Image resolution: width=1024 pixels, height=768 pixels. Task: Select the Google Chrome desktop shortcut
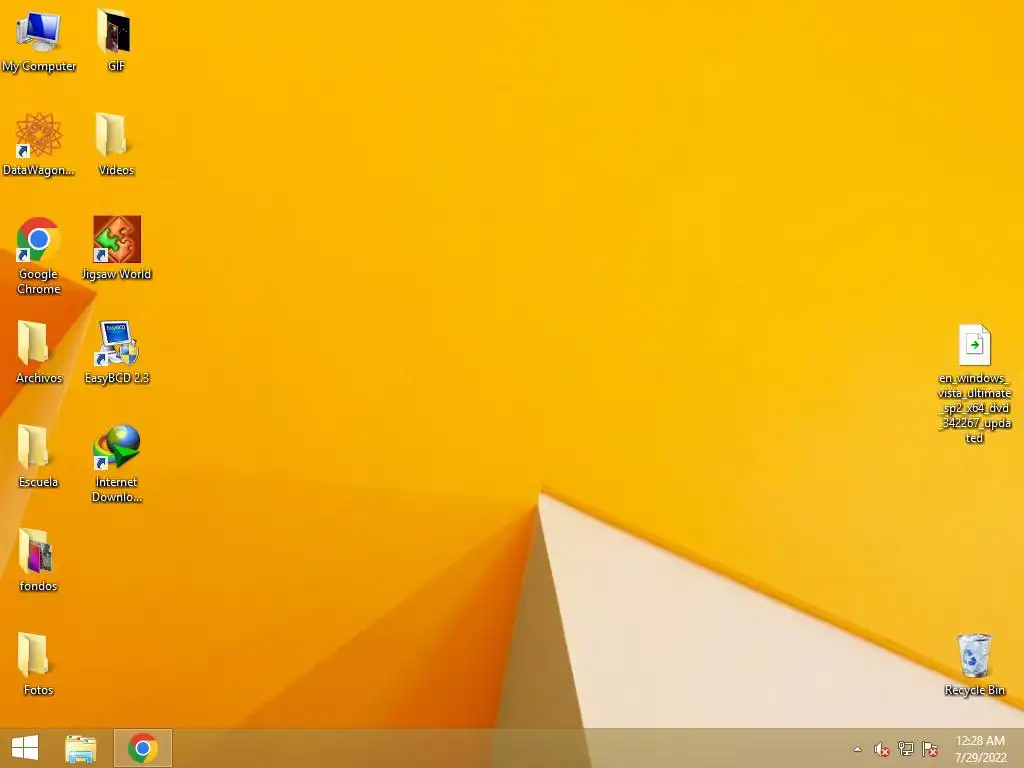coord(39,240)
